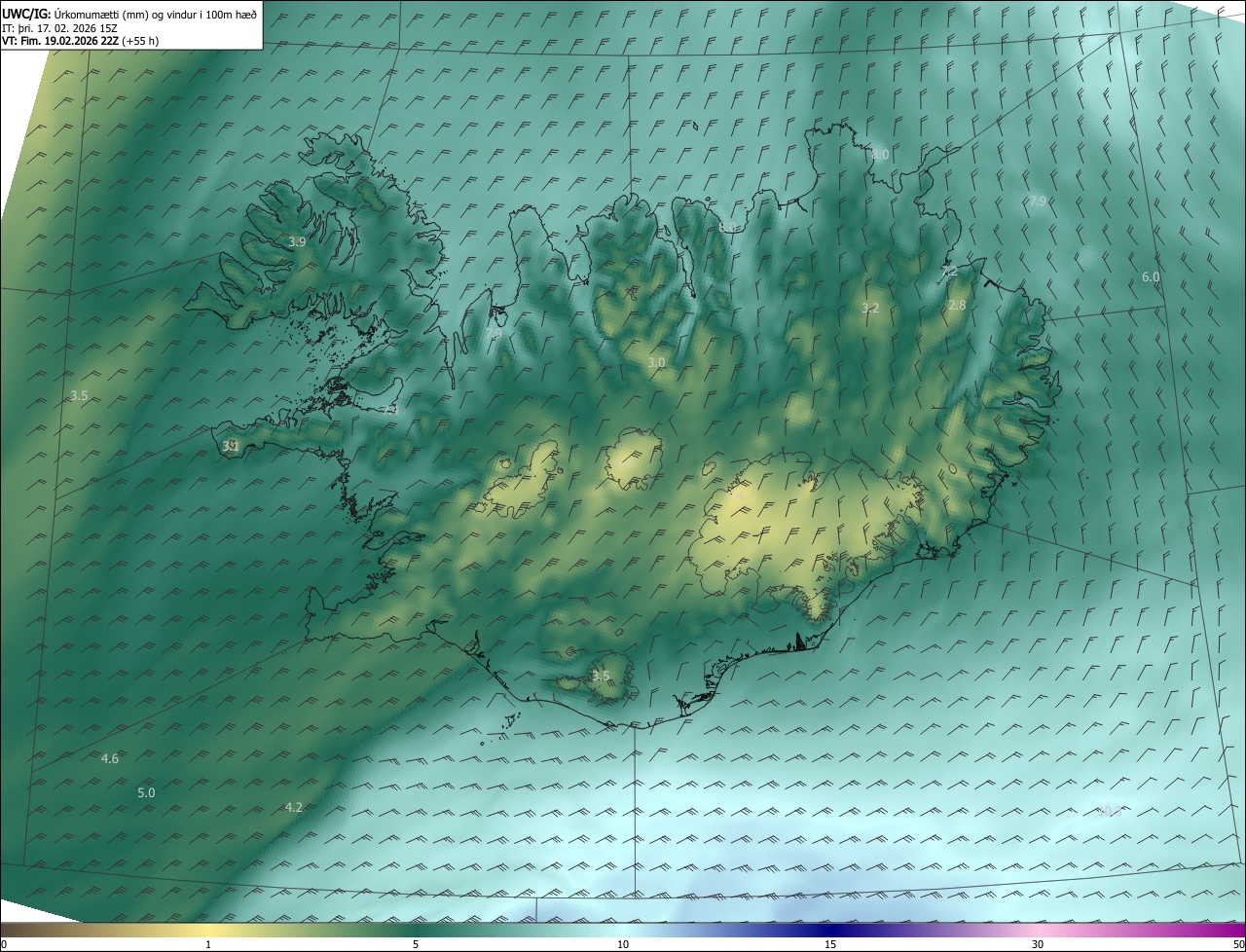Click the 5.0 value on the map

146,793
